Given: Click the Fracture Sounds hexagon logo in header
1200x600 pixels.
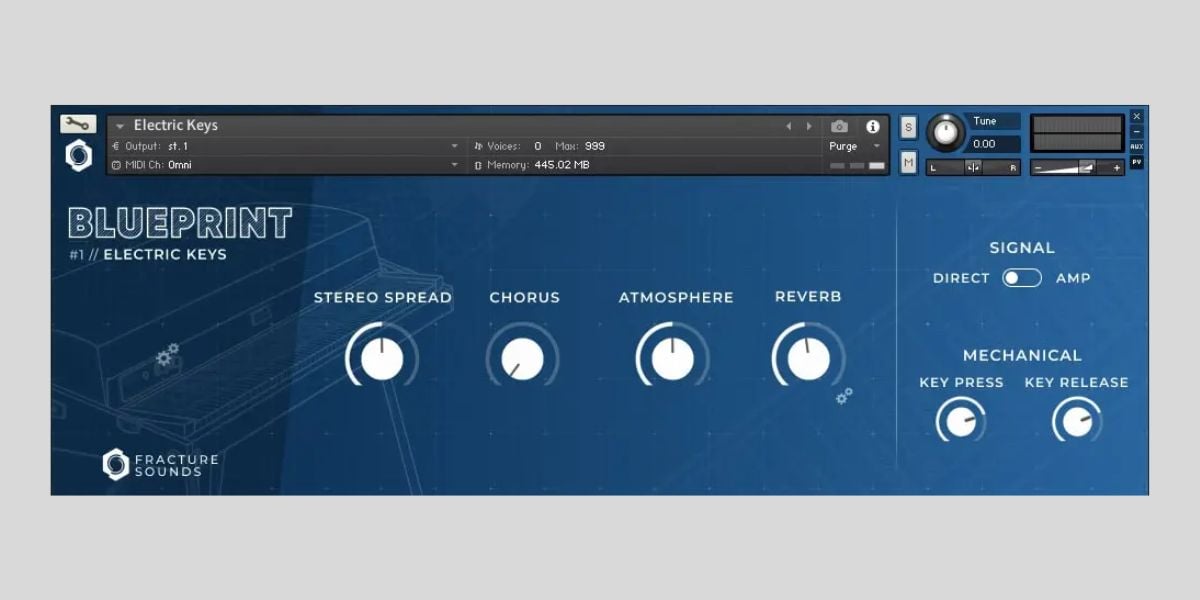Looking at the screenshot, I should coord(79,156).
